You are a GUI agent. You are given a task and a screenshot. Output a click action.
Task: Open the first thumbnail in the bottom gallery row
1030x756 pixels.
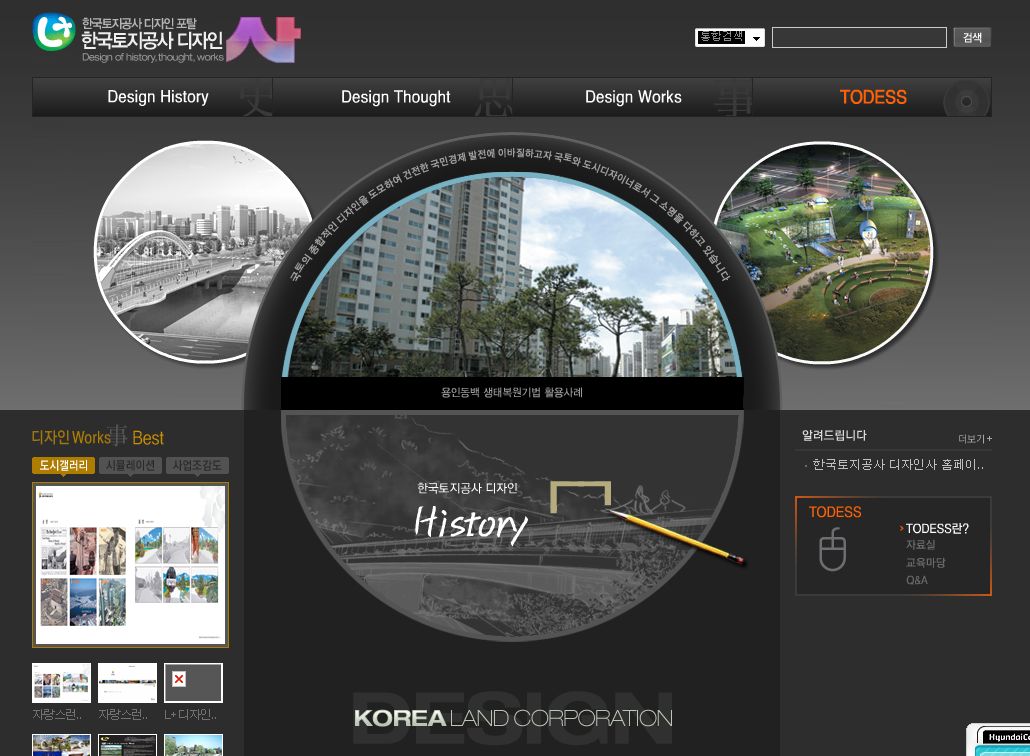pyautogui.click(x=61, y=745)
